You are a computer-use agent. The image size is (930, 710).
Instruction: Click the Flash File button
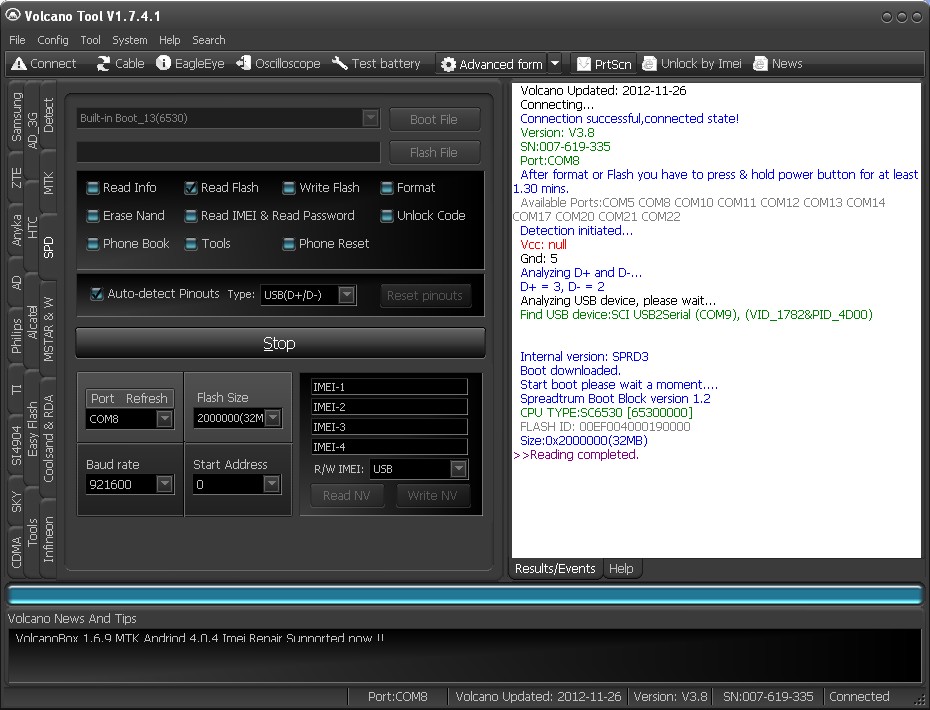(x=434, y=152)
